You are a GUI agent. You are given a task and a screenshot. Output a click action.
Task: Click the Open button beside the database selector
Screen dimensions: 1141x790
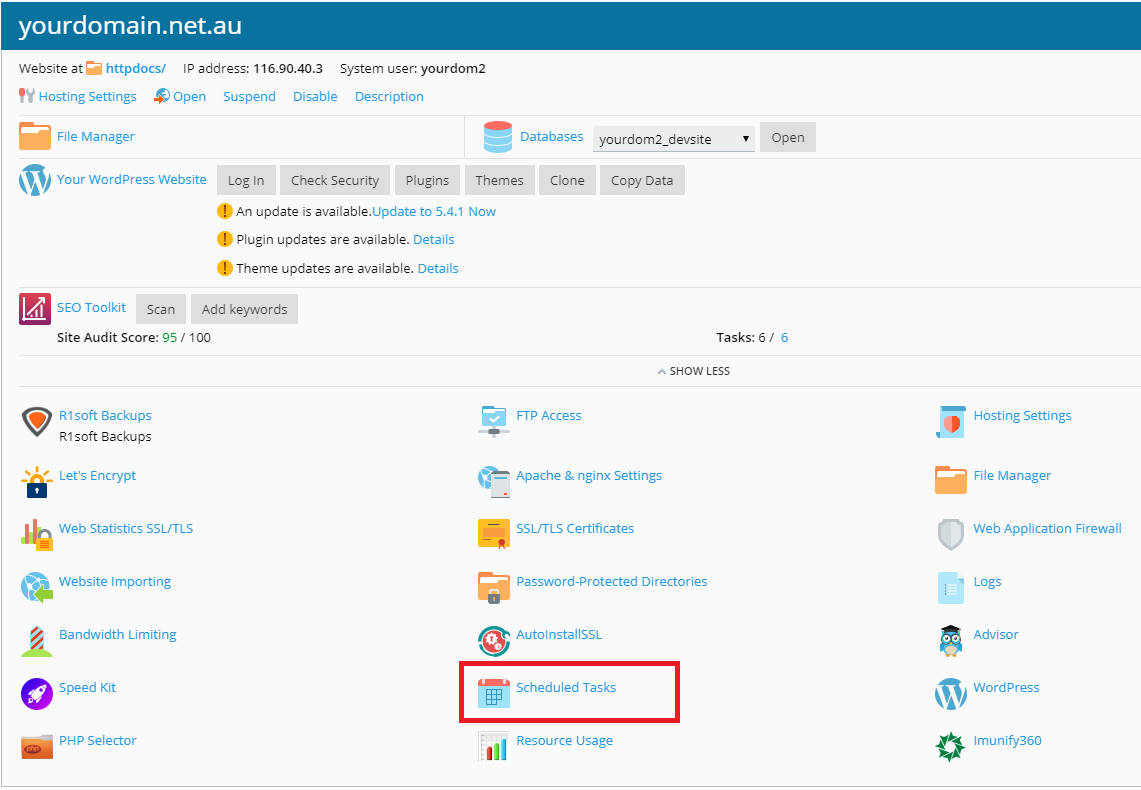pyautogui.click(x=787, y=137)
